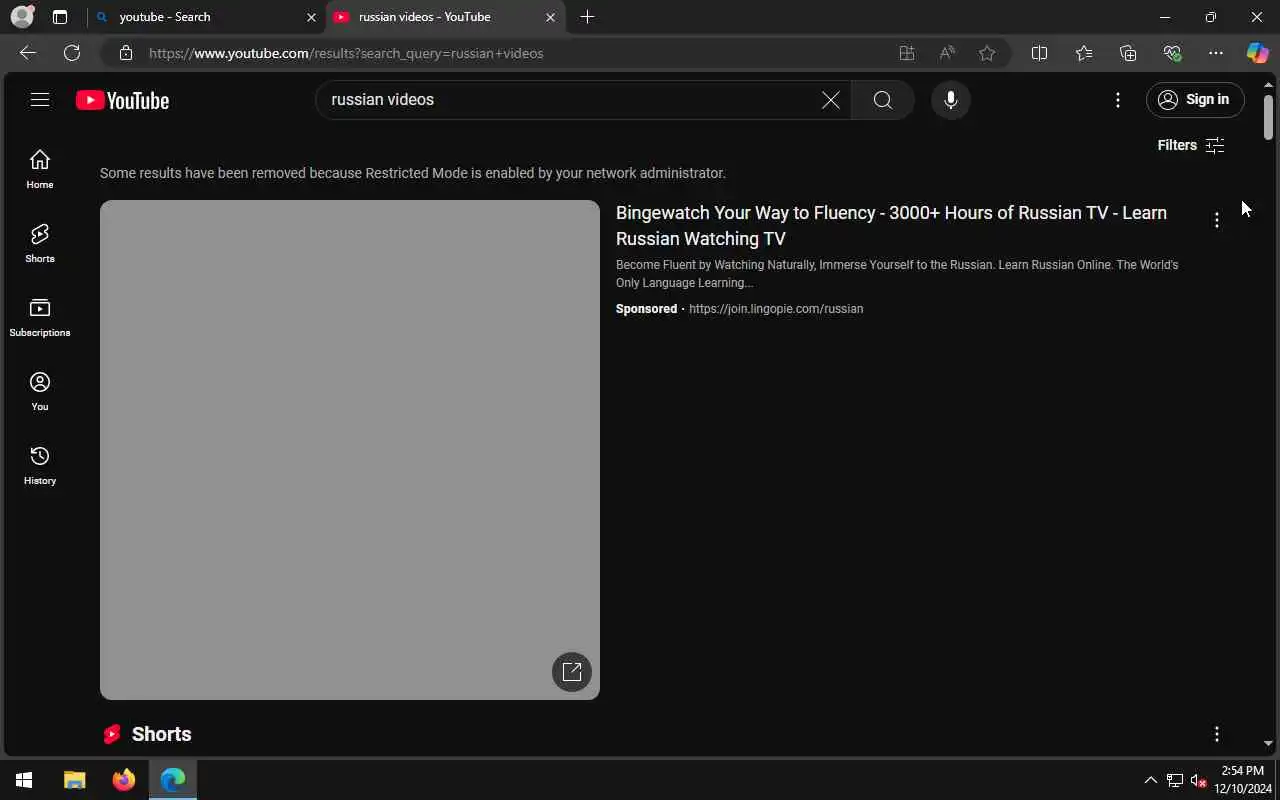Click the scrollbar down arrow
Screen dimensions: 1280x800
pyautogui.click(x=1268, y=743)
